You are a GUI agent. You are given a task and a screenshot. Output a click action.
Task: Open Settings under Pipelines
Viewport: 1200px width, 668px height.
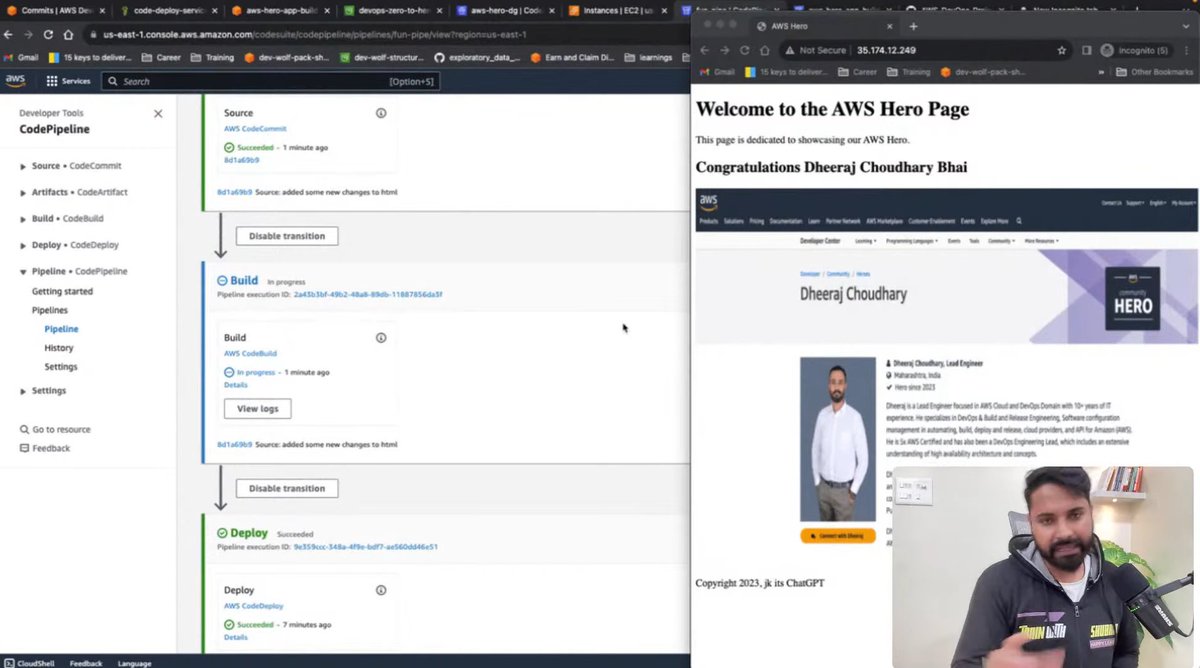point(61,367)
